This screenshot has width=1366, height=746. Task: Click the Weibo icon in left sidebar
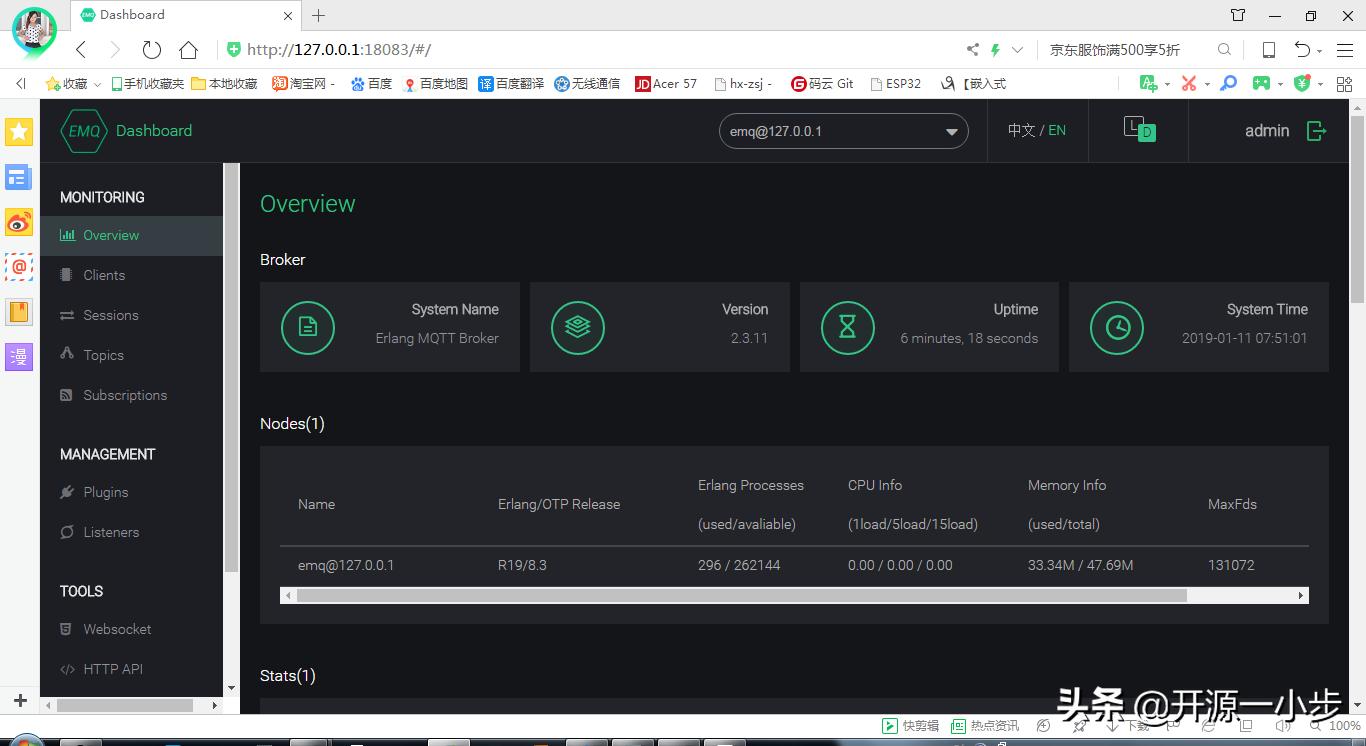(x=19, y=222)
